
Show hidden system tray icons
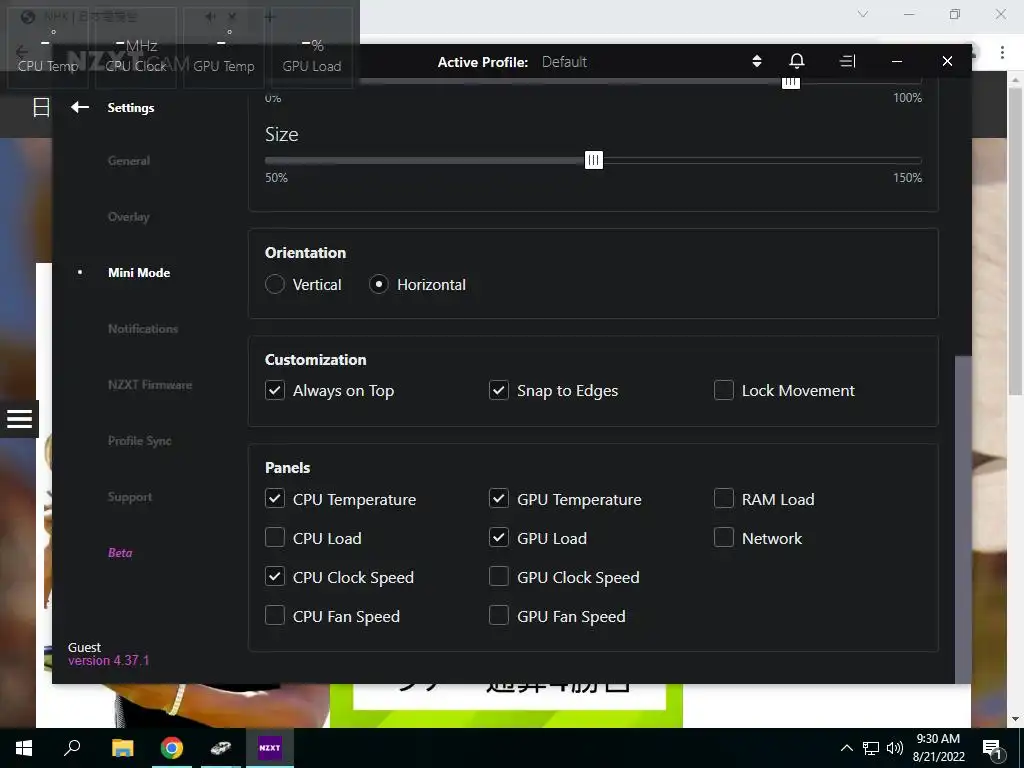846,748
